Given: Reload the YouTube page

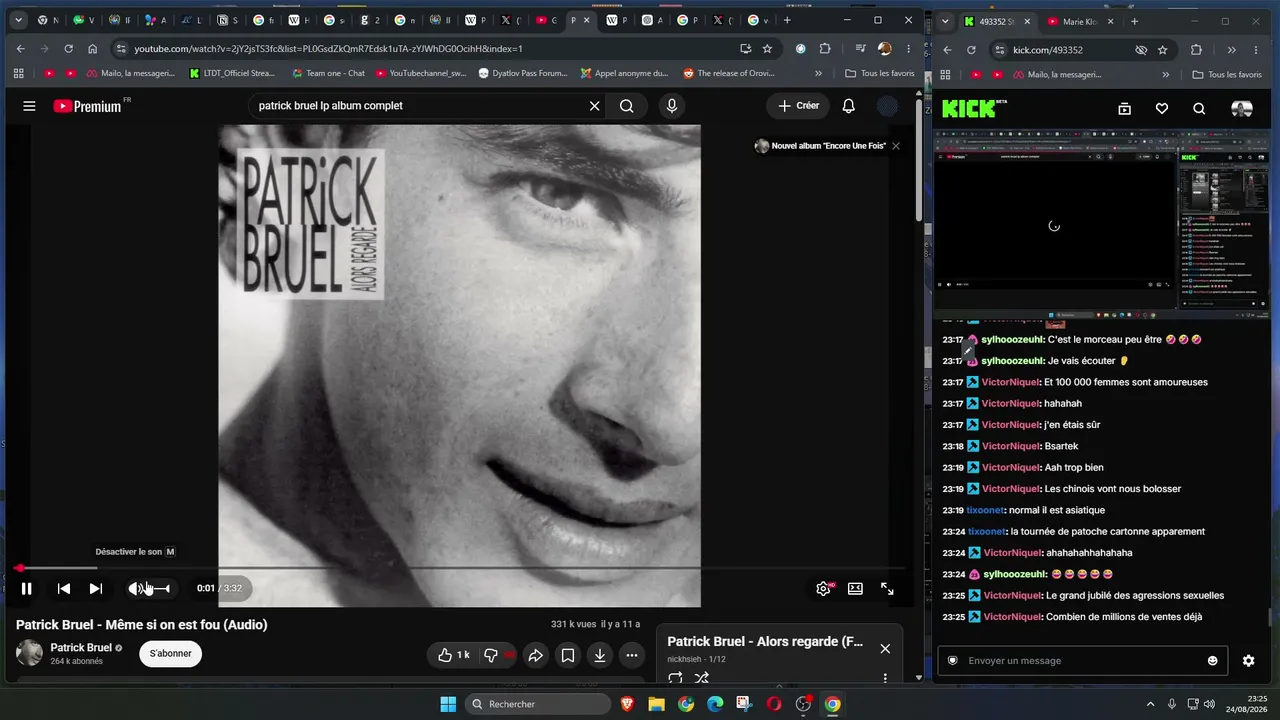Looking at the screenshot, I should [x=68, y=49].
